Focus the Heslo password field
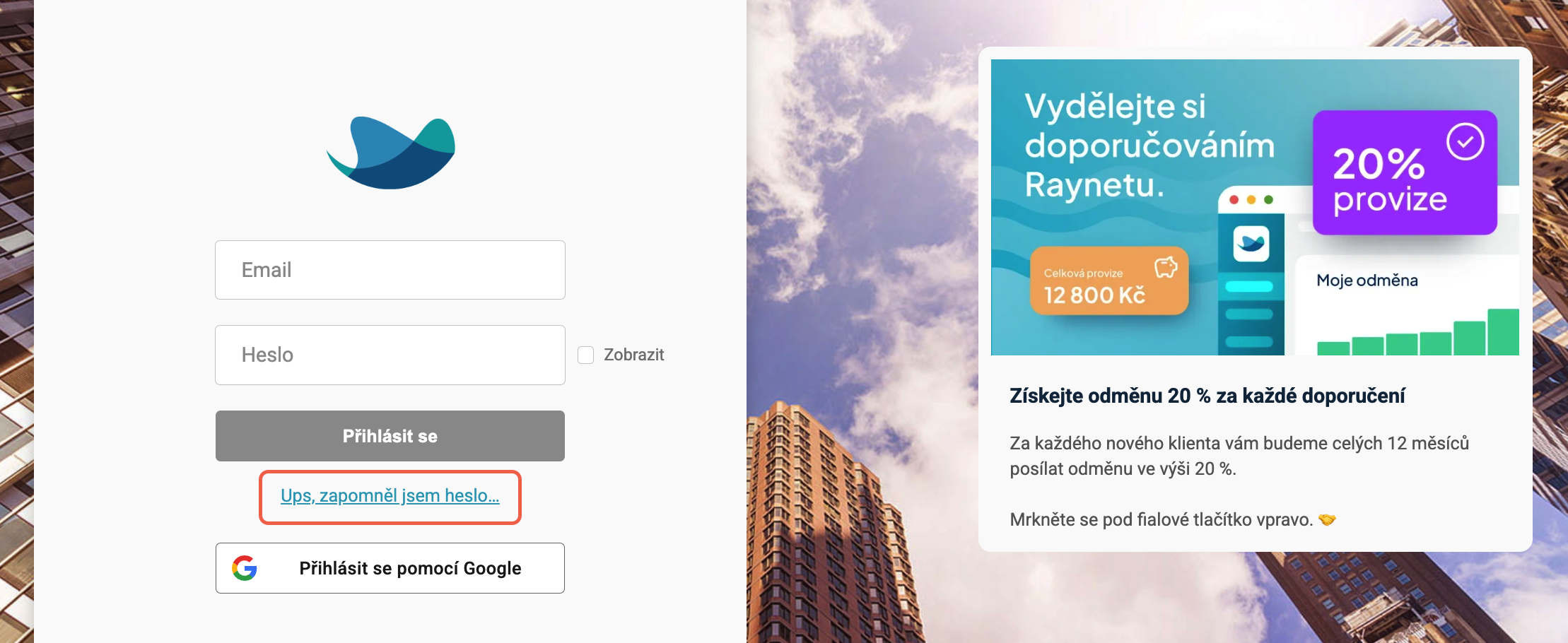The height and width of the screenshot is (643, 1568). [390, 355]
